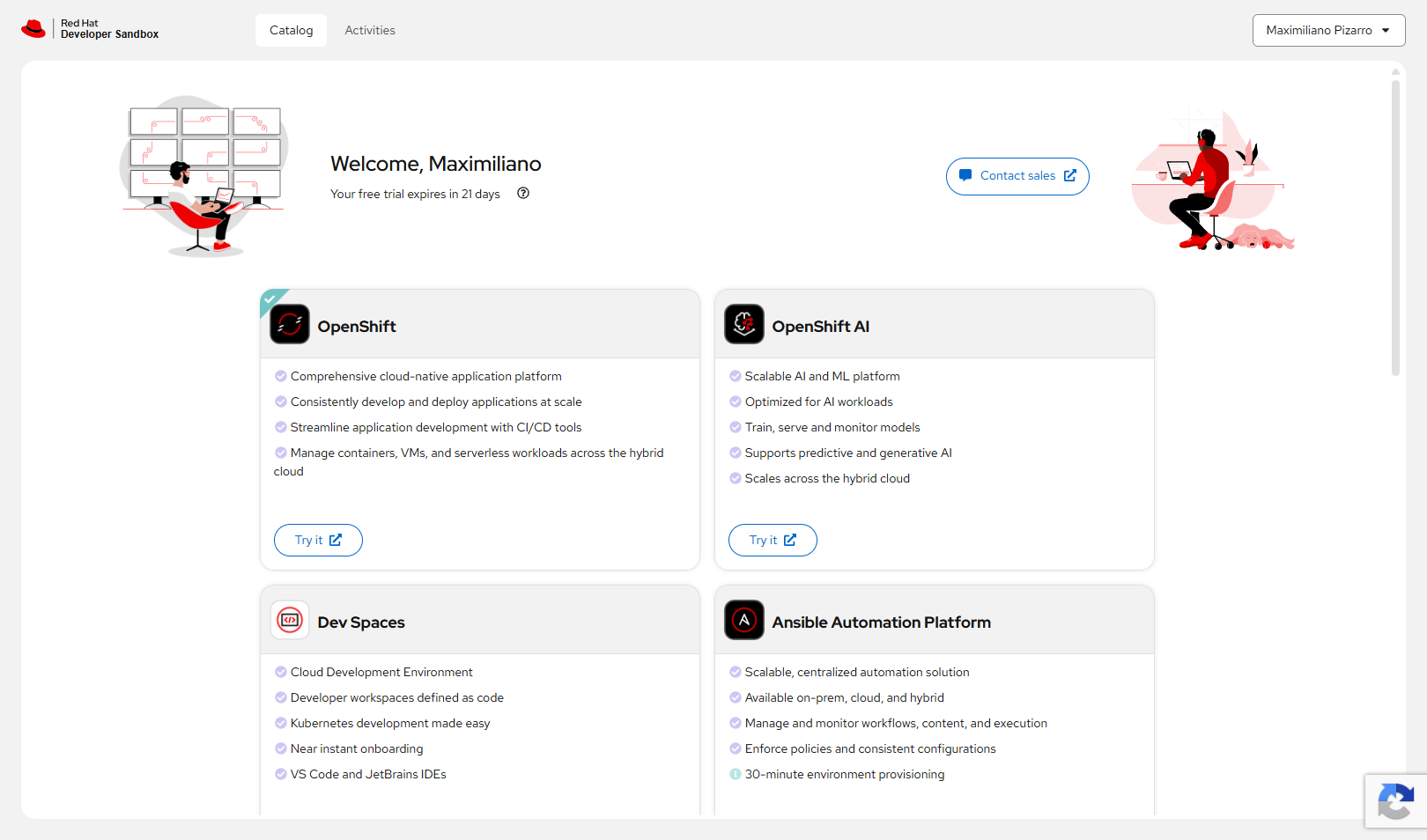Click the check icon beside Manage containers, VMs
The image size is (1427, 840).
pyautogui.click(x=281, y=453)
